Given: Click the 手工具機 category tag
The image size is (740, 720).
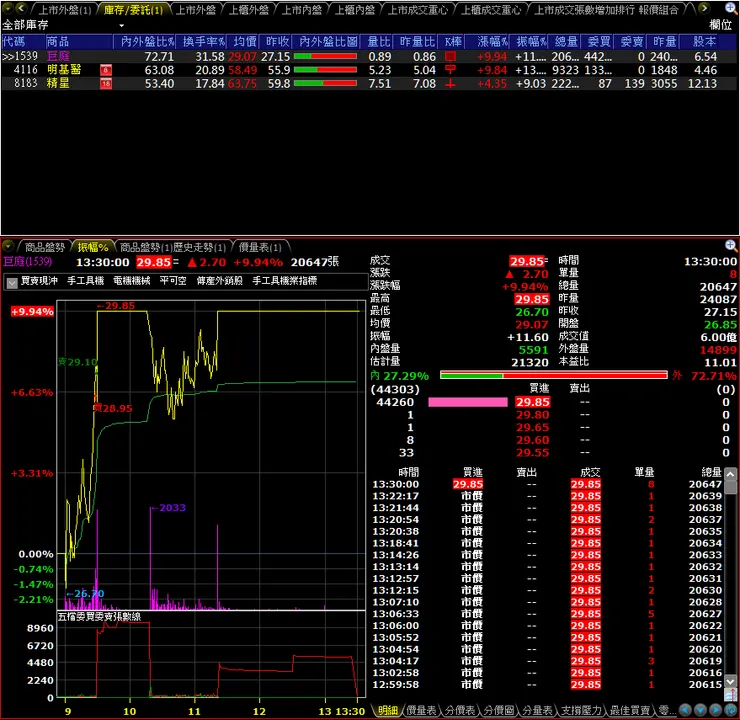Looking at the screenshot, I should point(85,281).
